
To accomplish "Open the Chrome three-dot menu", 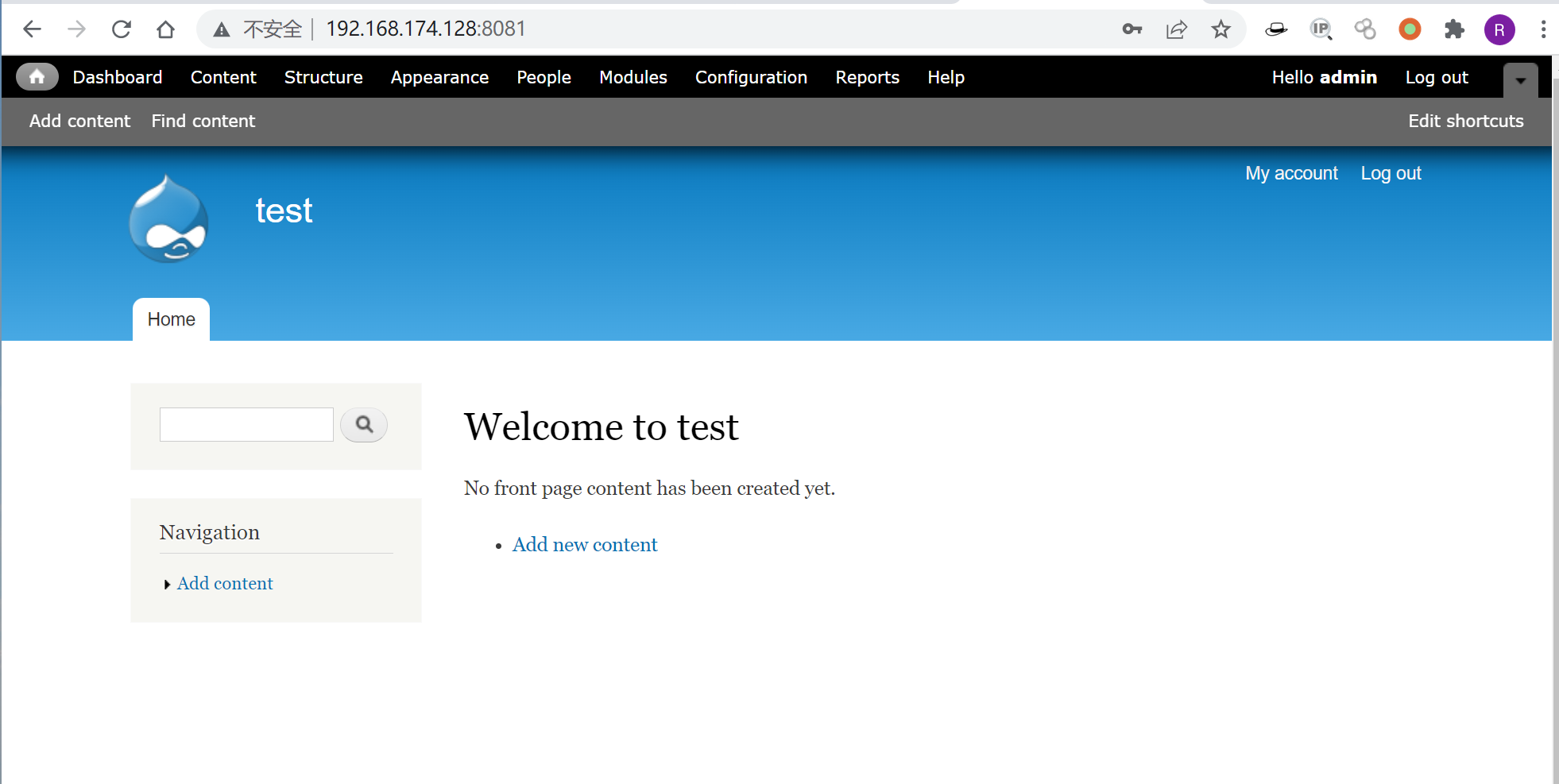I will 1543,29.
